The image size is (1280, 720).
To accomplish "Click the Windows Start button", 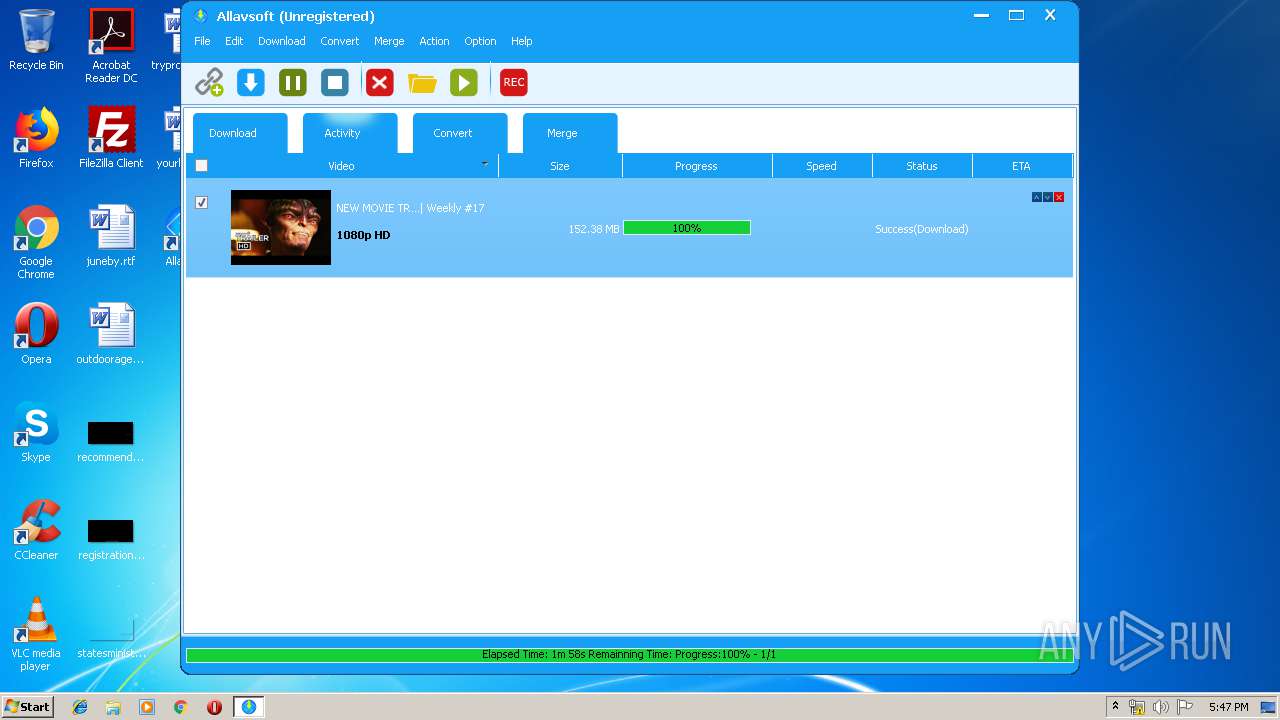I will pyautogui.click(x=28, y=707).
